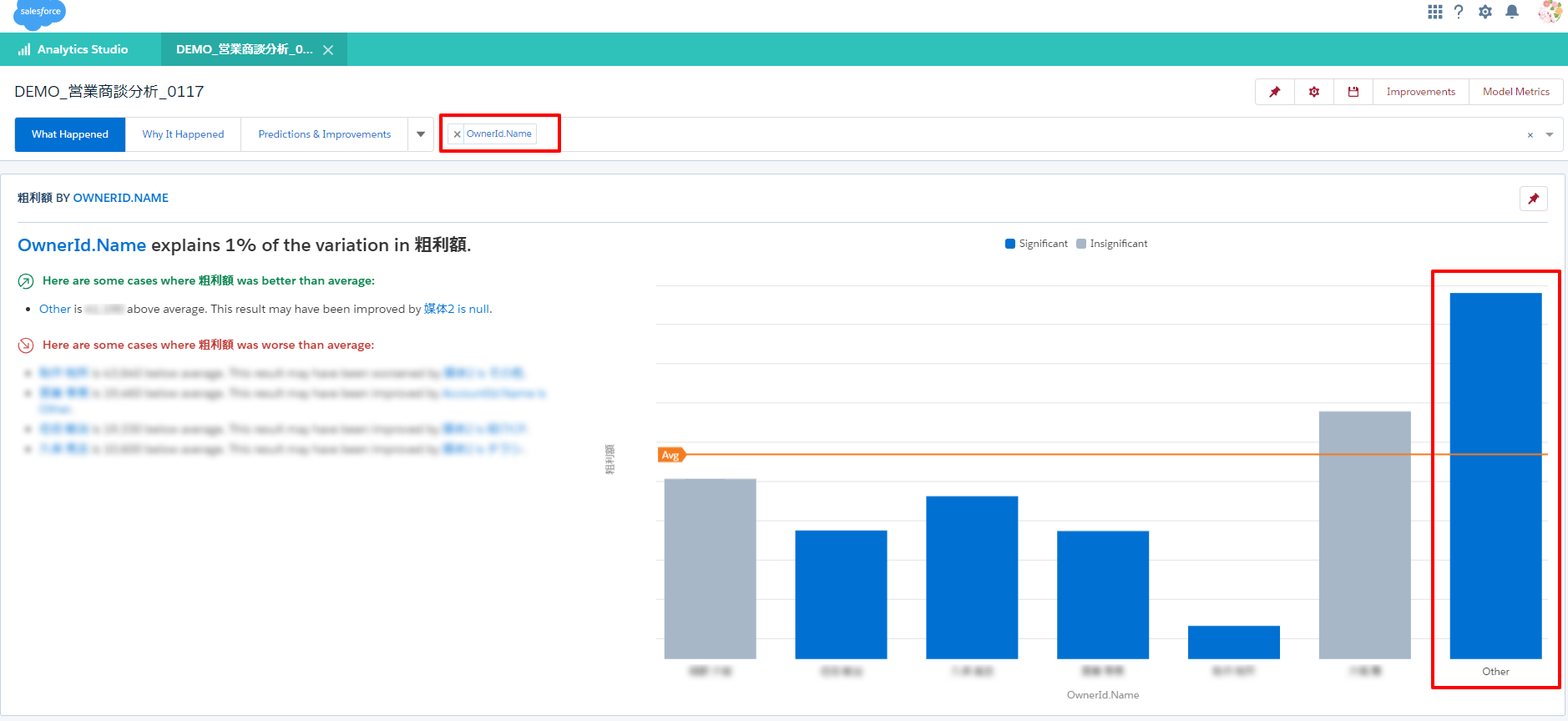
Task: Remove the OwnerId.Name filter chip
Action: pos(457,134)
